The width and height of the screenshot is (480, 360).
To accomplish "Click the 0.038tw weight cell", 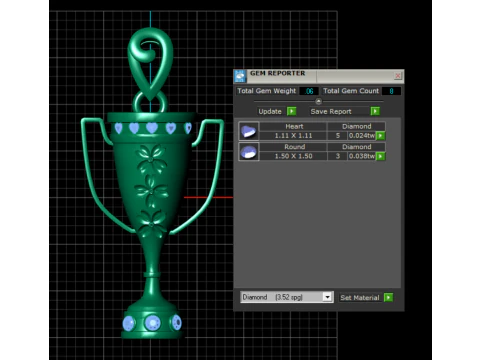I will click(362, 156).
